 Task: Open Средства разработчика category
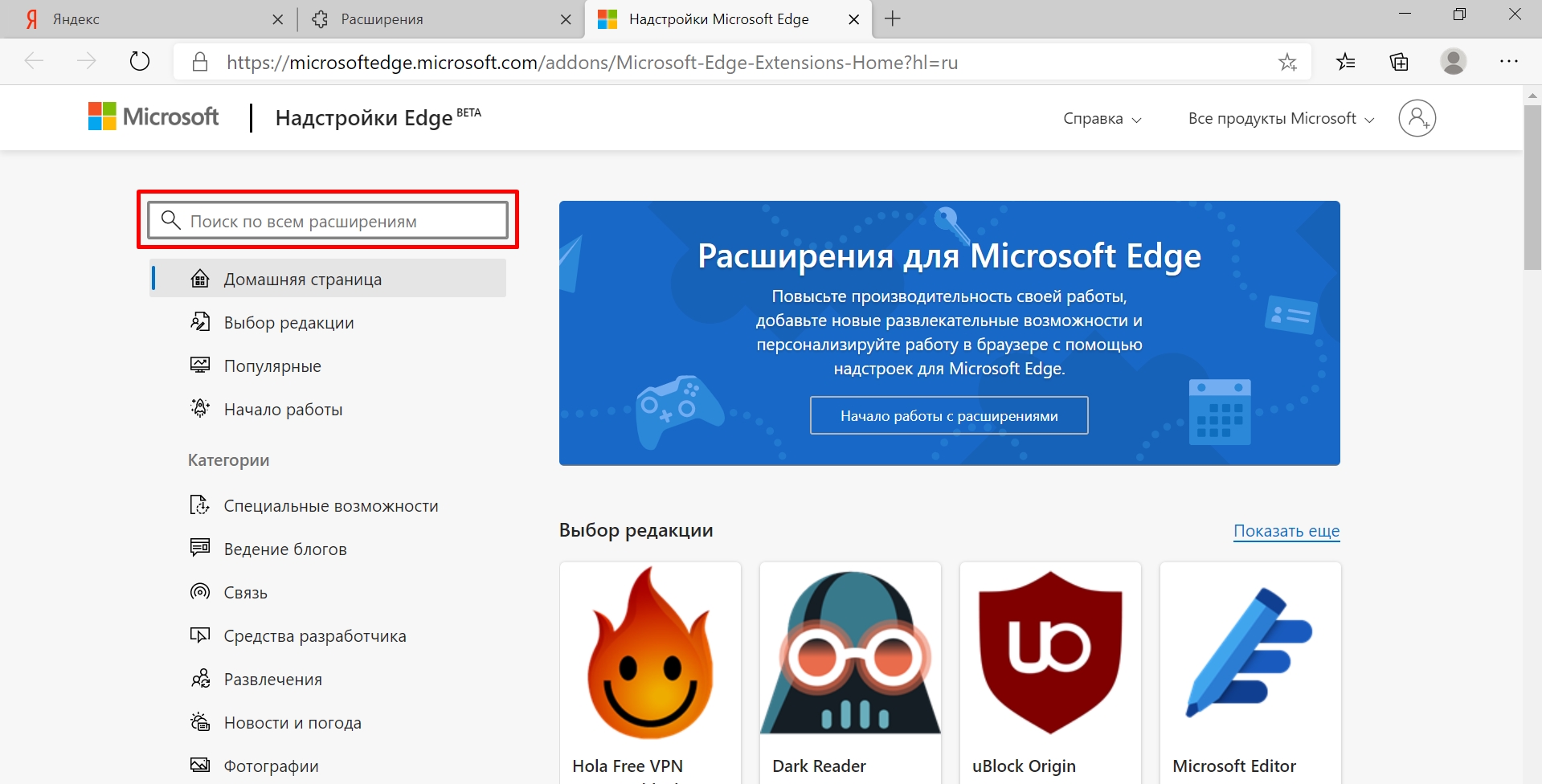coord(315,636)
